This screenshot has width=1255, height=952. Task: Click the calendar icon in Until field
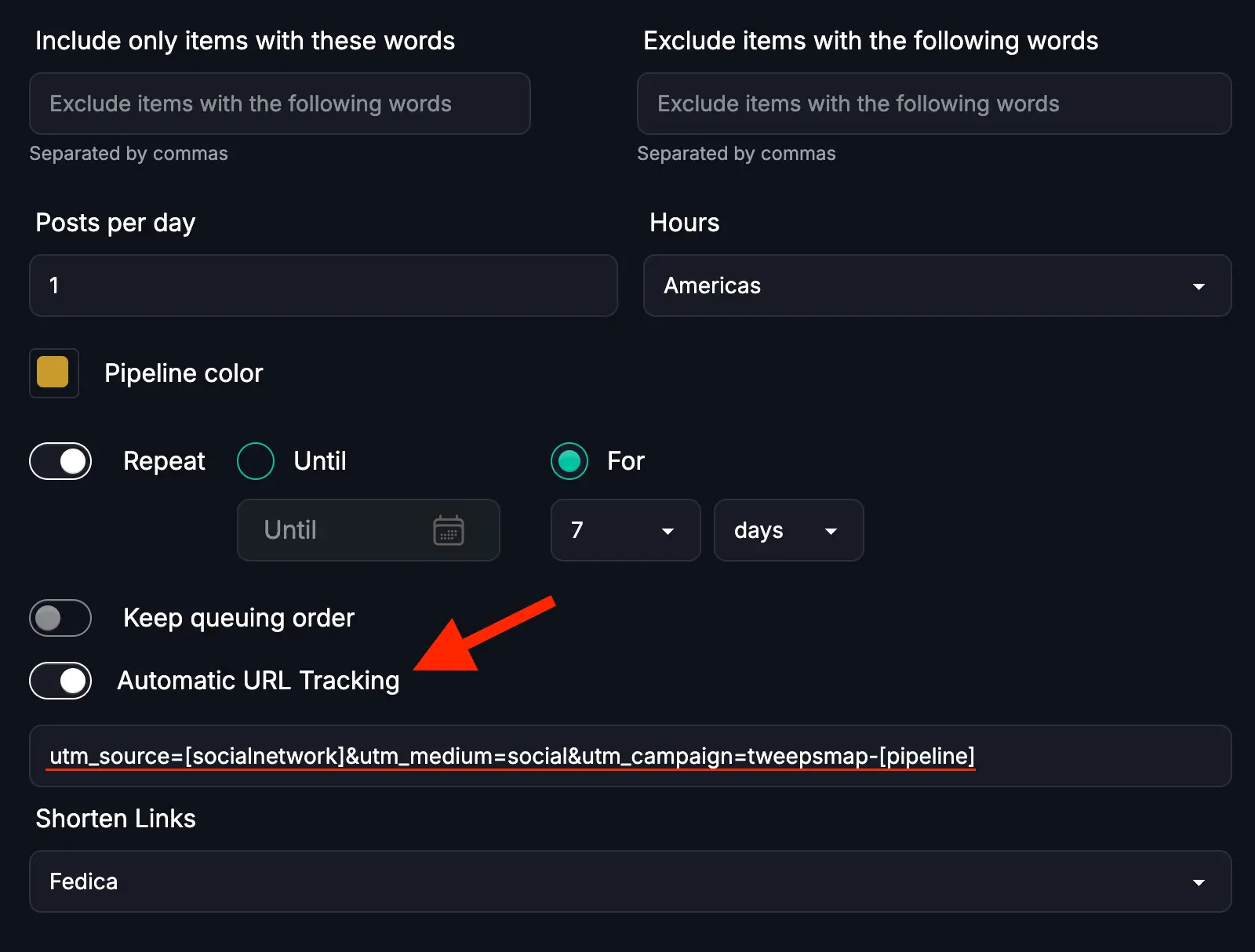(x=448, y=530)
